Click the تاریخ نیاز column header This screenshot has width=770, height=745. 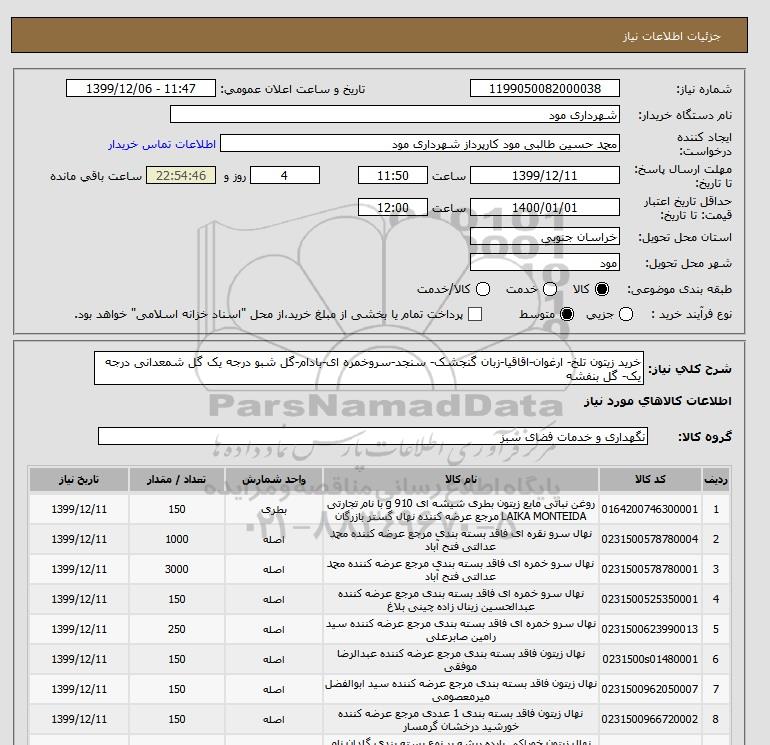tap(79, 479)
